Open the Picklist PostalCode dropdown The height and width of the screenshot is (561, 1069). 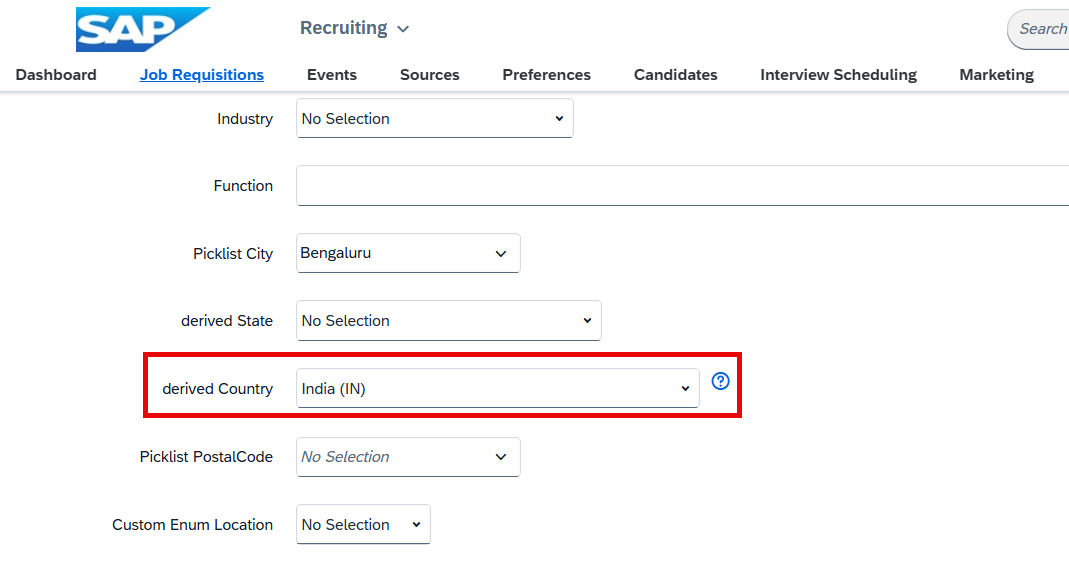coord(408,457)
